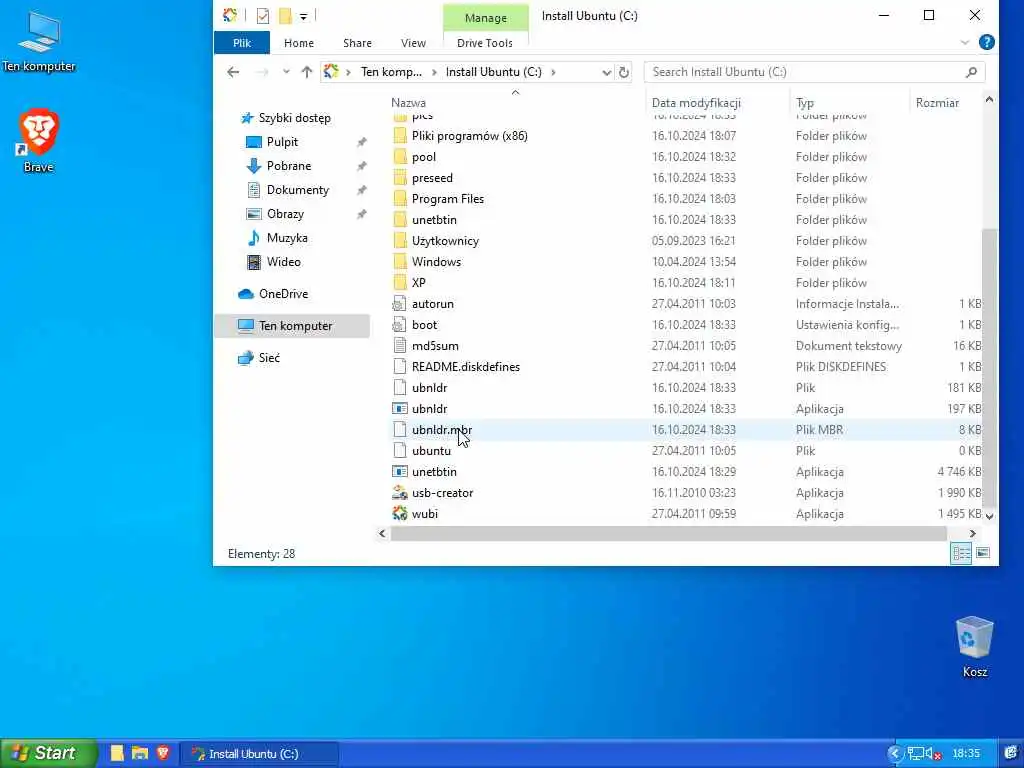Select the Użytkownicy folder

coord(445,241)
